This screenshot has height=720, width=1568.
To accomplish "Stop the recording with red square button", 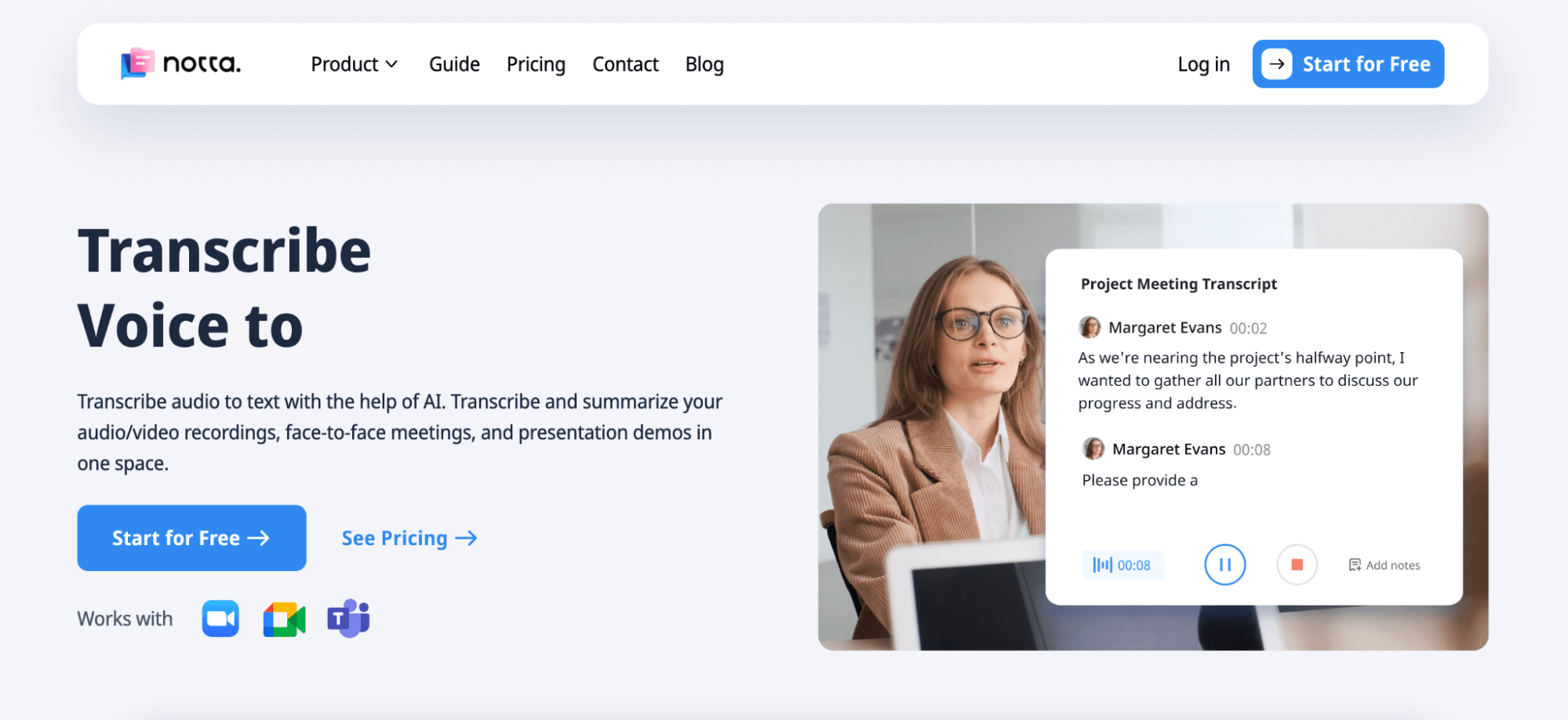I will [1297, 565].
